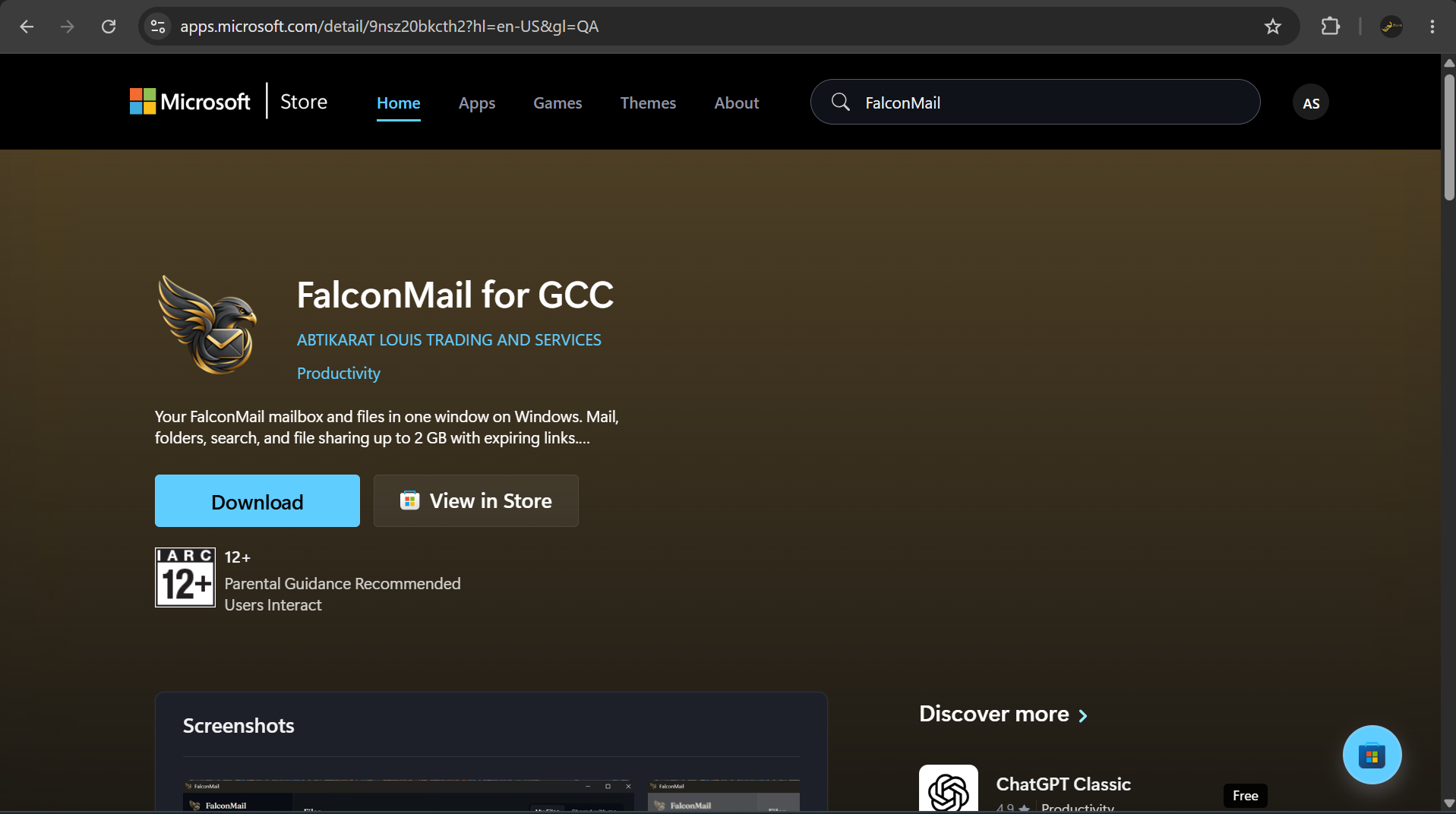Image resolution: width=1456 pixels, height=814 pixels.
Task: Click the Store link beside Microsoft logo
Action: pyautogui.click(x=304, y=102)
